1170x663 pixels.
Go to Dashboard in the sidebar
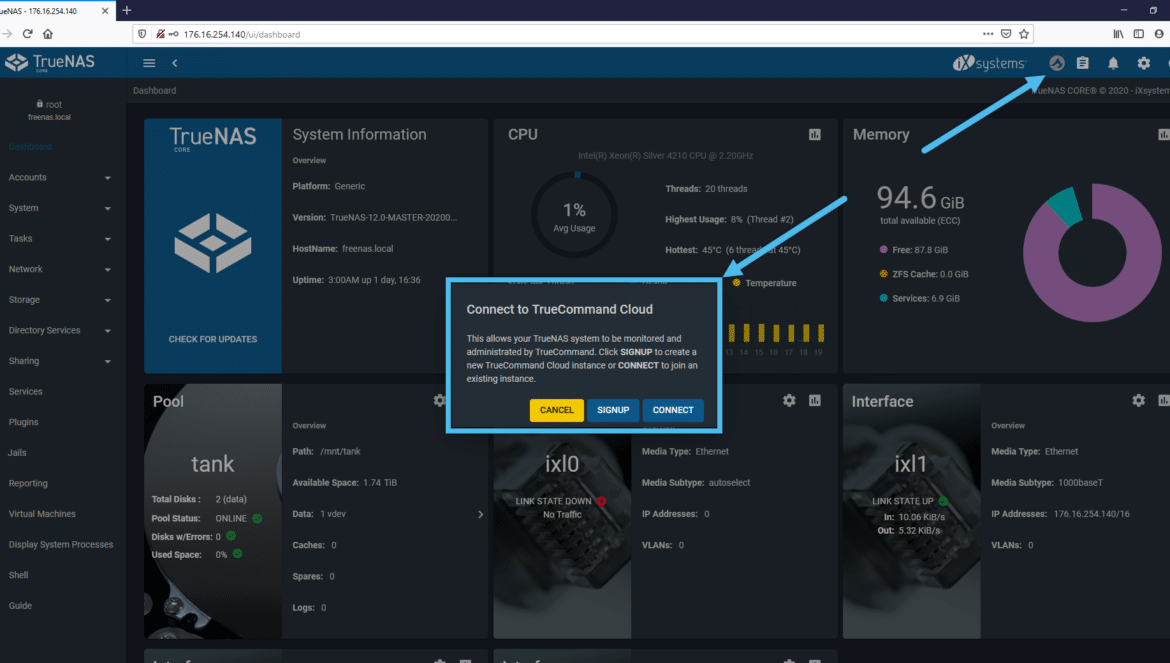(31, 147)
